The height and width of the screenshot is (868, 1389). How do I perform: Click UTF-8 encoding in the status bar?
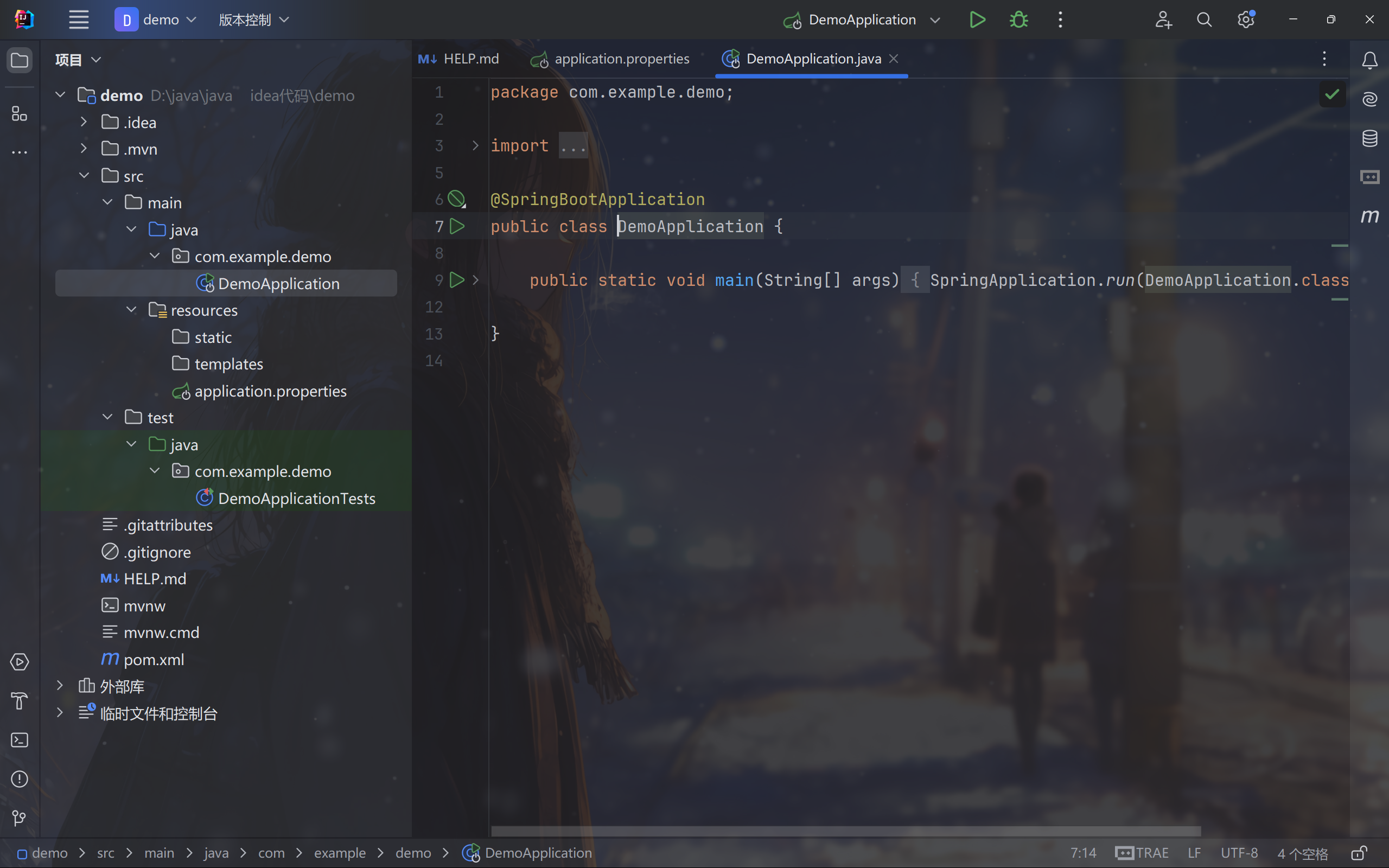(1239, 853)
